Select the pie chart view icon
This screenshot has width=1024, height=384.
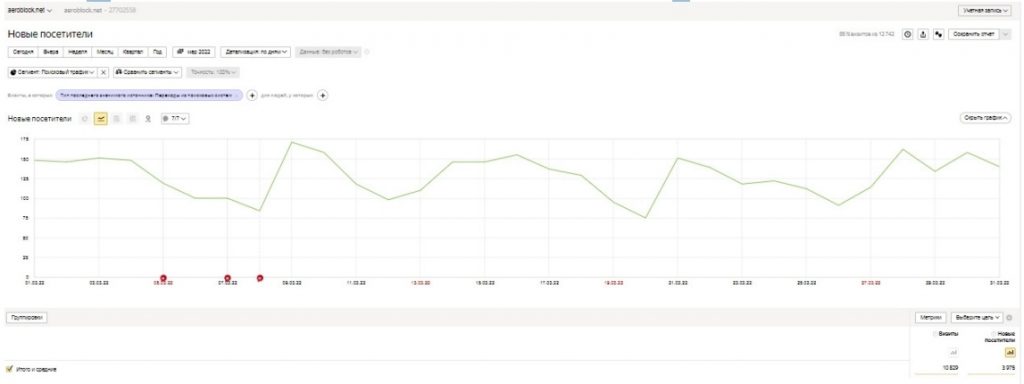pyautogui.click(x=85, y=119)
